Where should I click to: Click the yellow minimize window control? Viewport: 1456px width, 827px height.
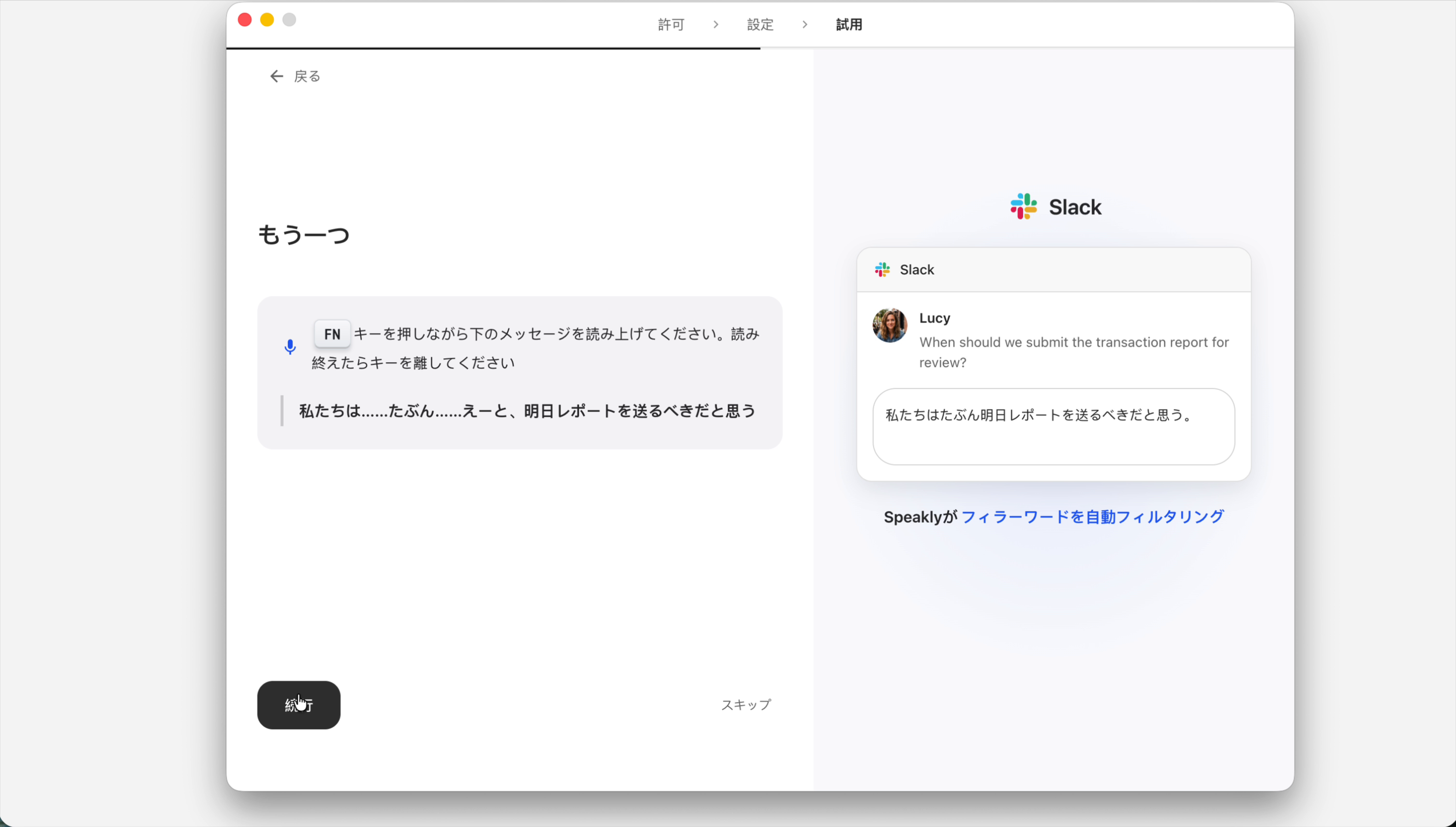point(267,19)
